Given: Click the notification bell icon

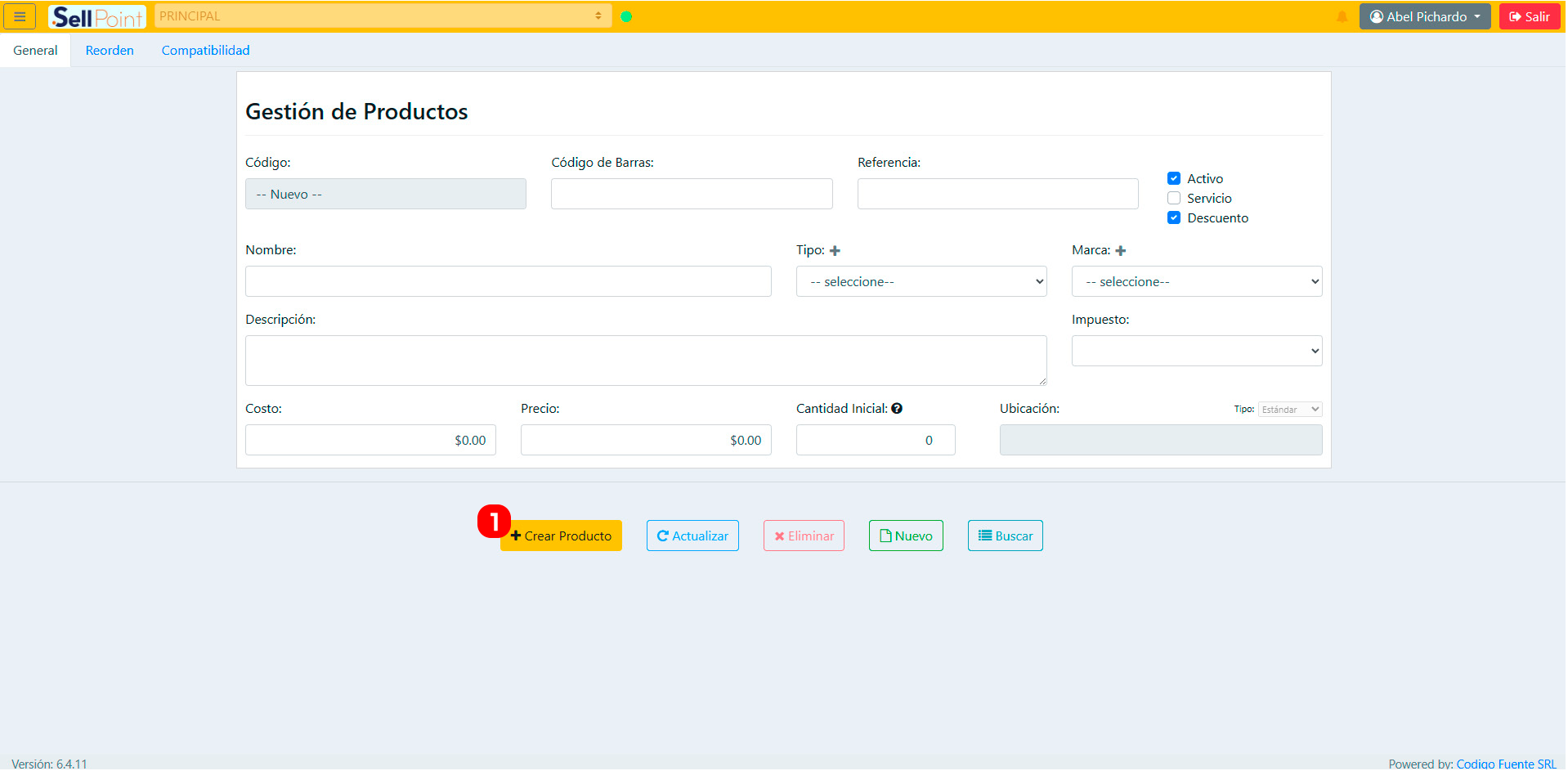Looking at the screenshot, I should 1342,17.
